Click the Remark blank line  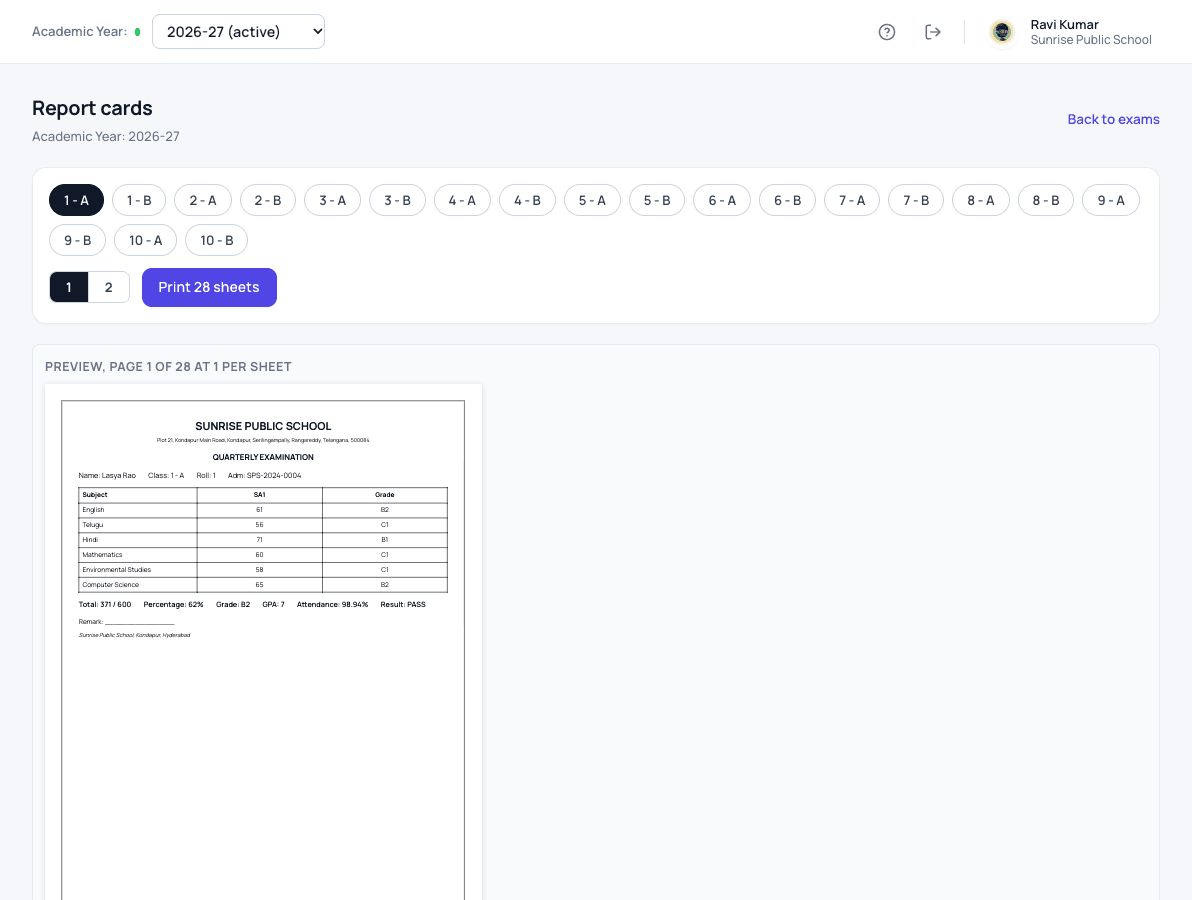coord(140,623)
